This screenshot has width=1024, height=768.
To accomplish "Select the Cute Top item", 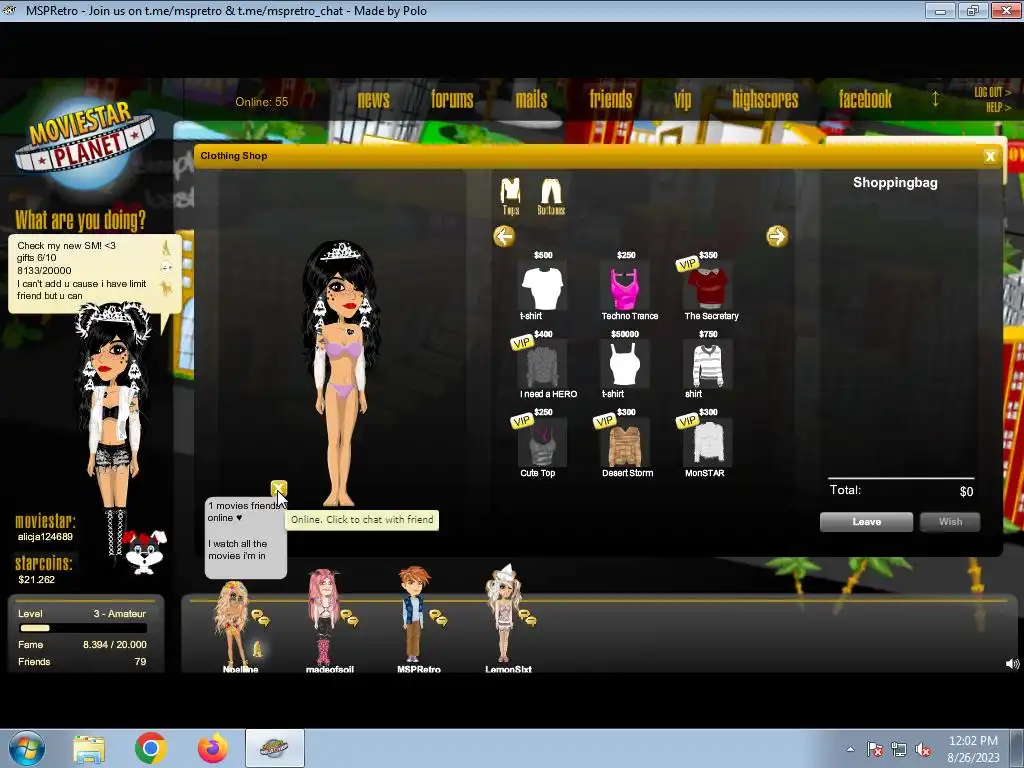I will click(542, 444).
